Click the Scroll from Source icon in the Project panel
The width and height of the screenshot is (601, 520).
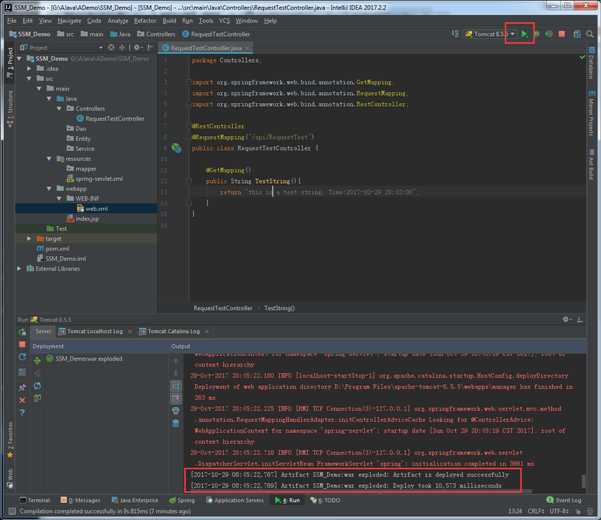pyautogui.click(x=111, y=48)
